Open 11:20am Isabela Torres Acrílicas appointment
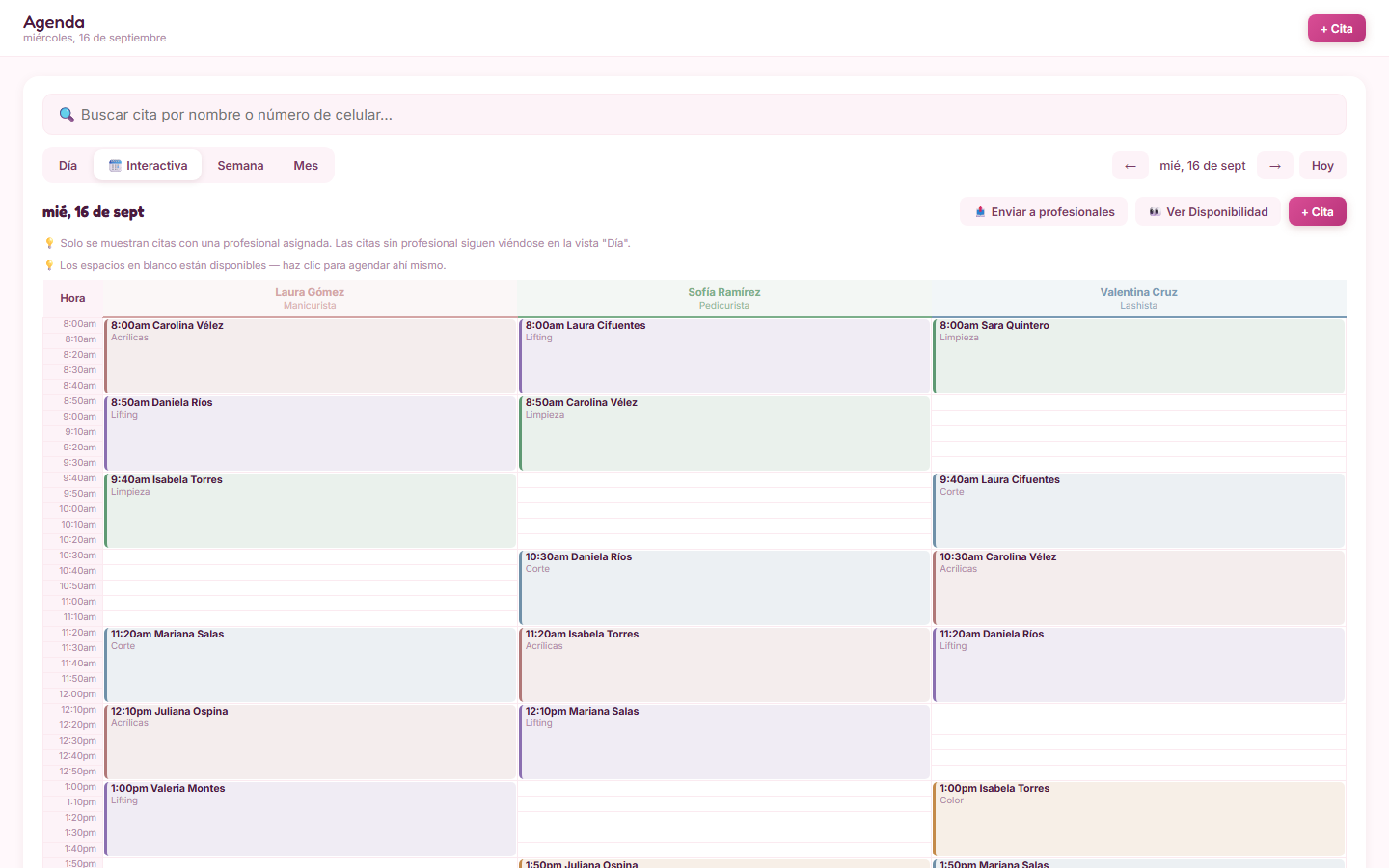1389x868 pixels. click(724, 665)
